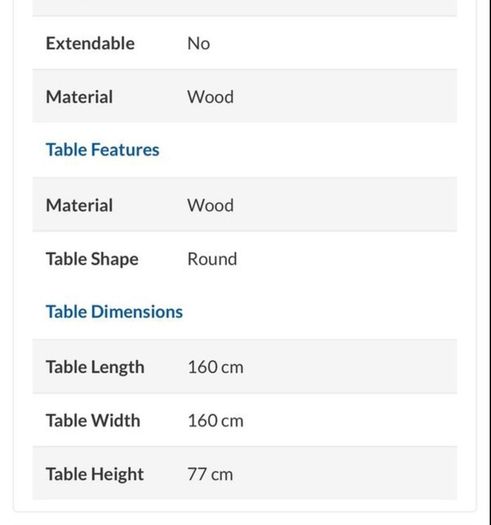Click empty area of Extendable row

pos(333,43)
